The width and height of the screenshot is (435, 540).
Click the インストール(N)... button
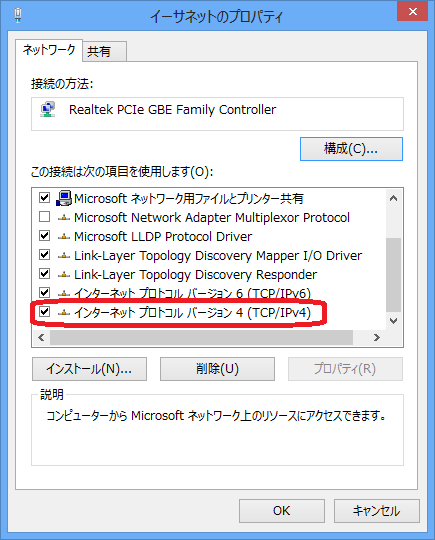pos(89,369)
